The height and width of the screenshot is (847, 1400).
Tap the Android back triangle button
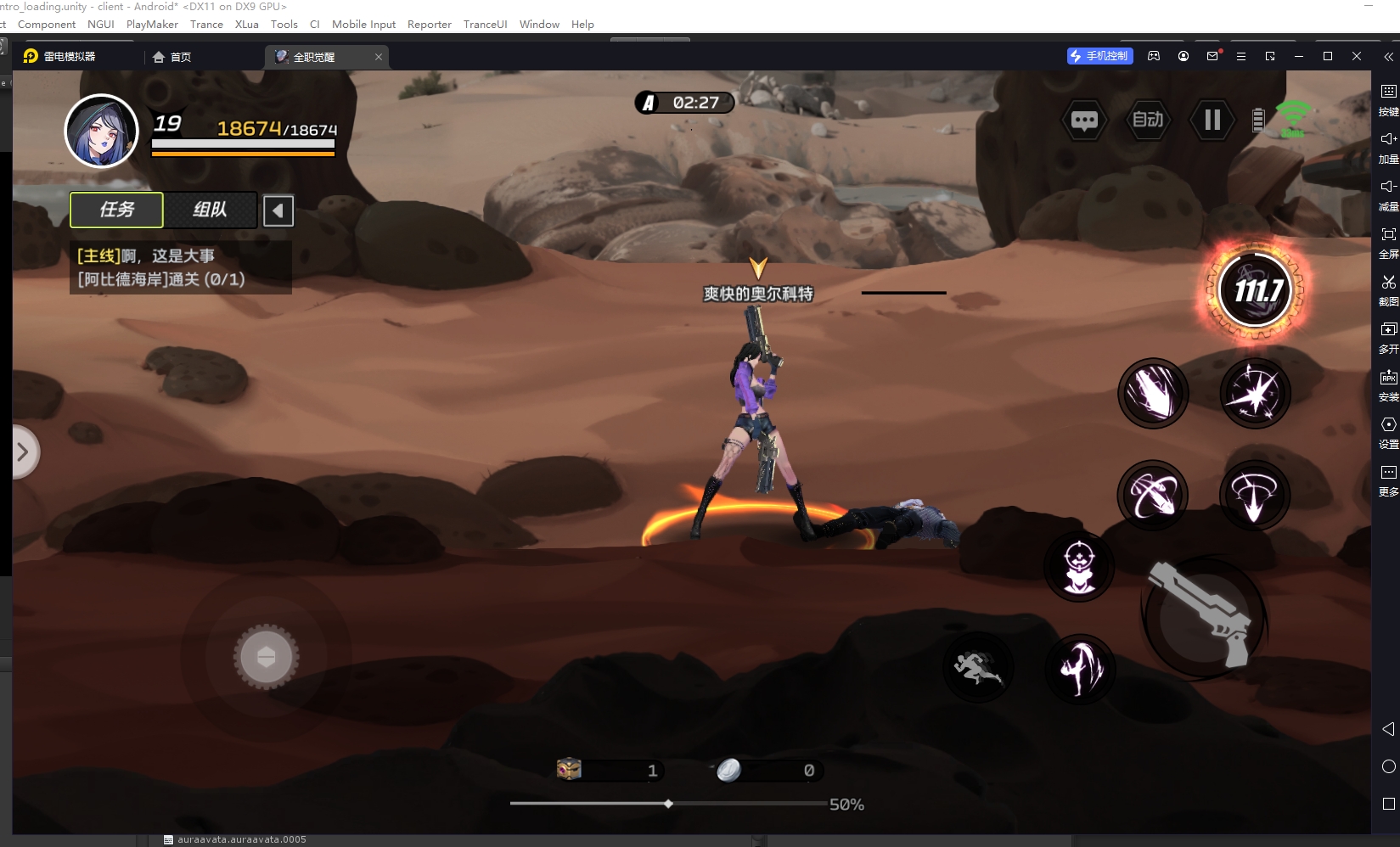pyautogui.click(x=1388, y=729)
